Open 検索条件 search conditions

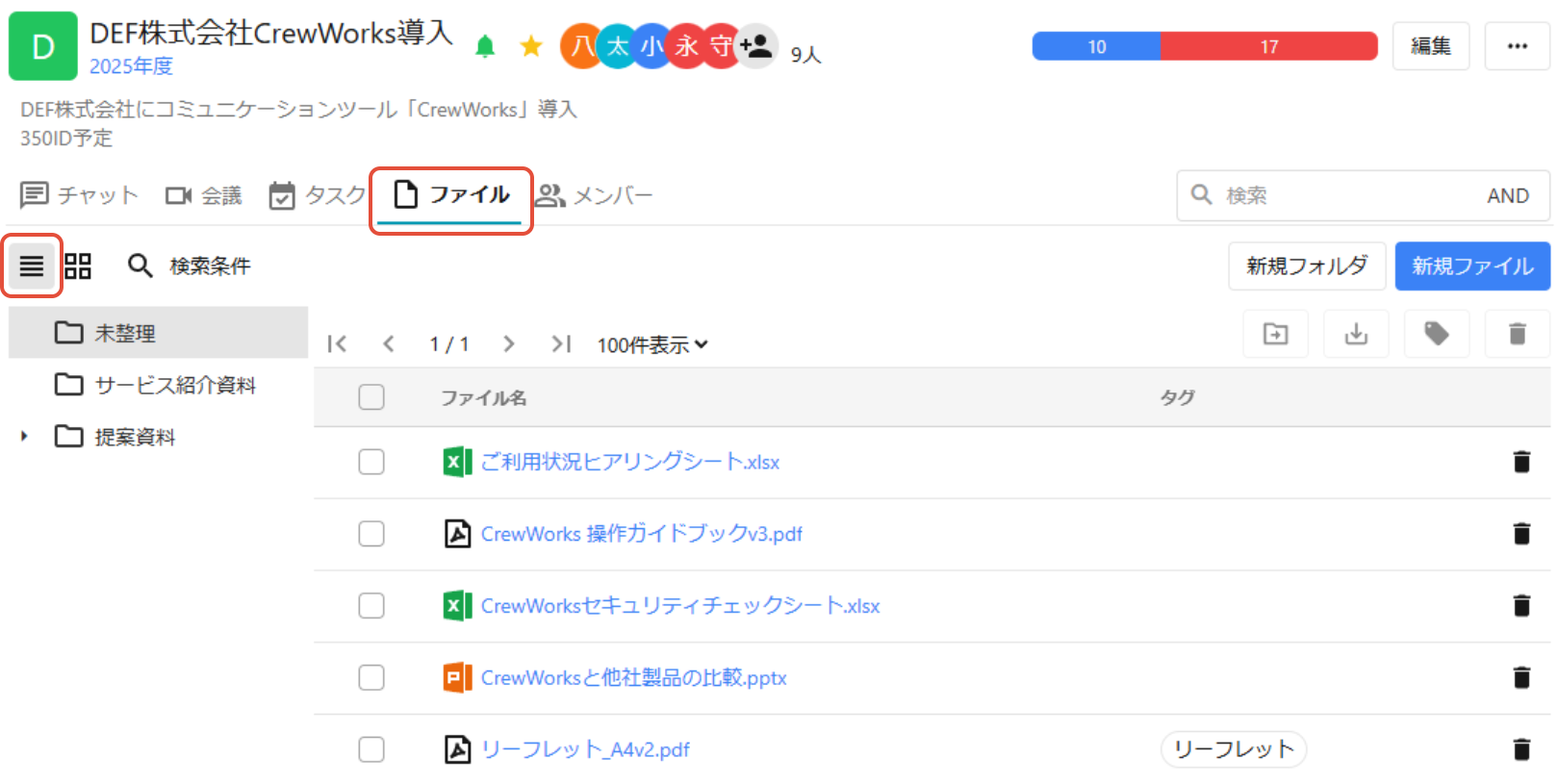[190, 266]
